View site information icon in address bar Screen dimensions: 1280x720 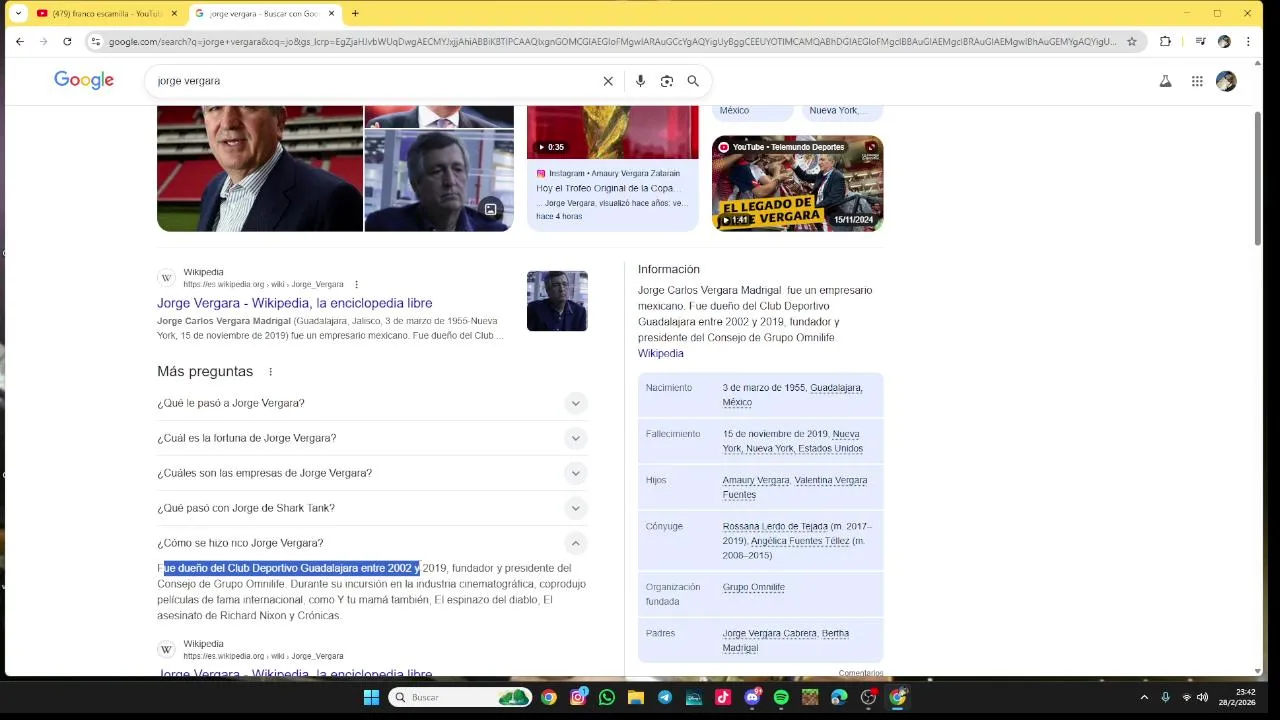tap(95, 41)
